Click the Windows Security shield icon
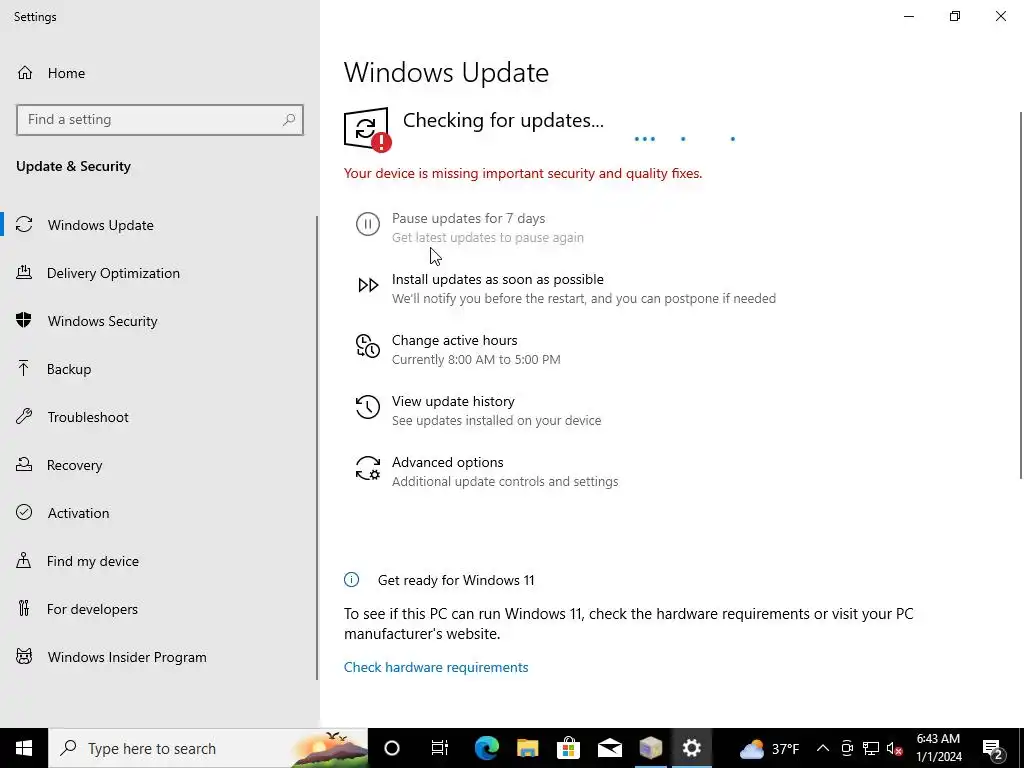1024x768 pixels. pyautogui.click(x=24, y=321)
